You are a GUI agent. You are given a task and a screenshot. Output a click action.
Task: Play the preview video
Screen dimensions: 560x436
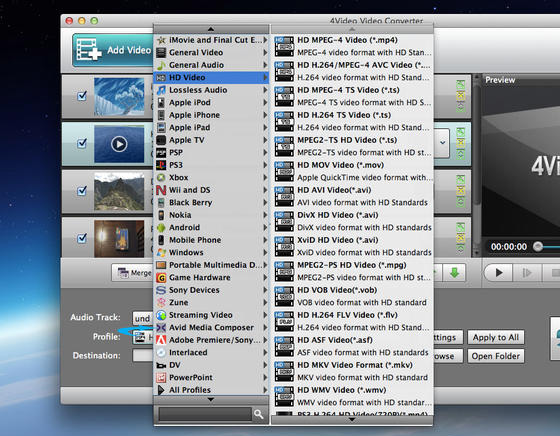[499, 273]
